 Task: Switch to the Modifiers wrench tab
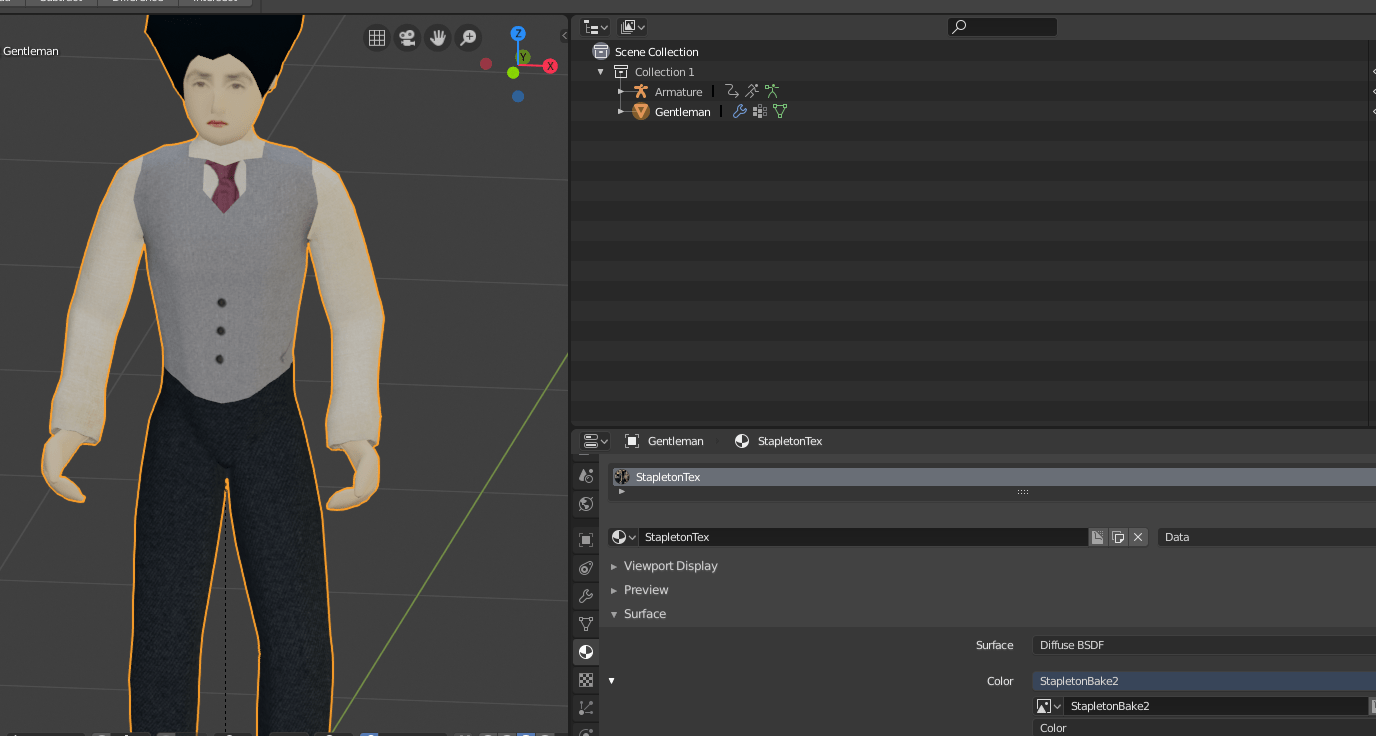586,596
